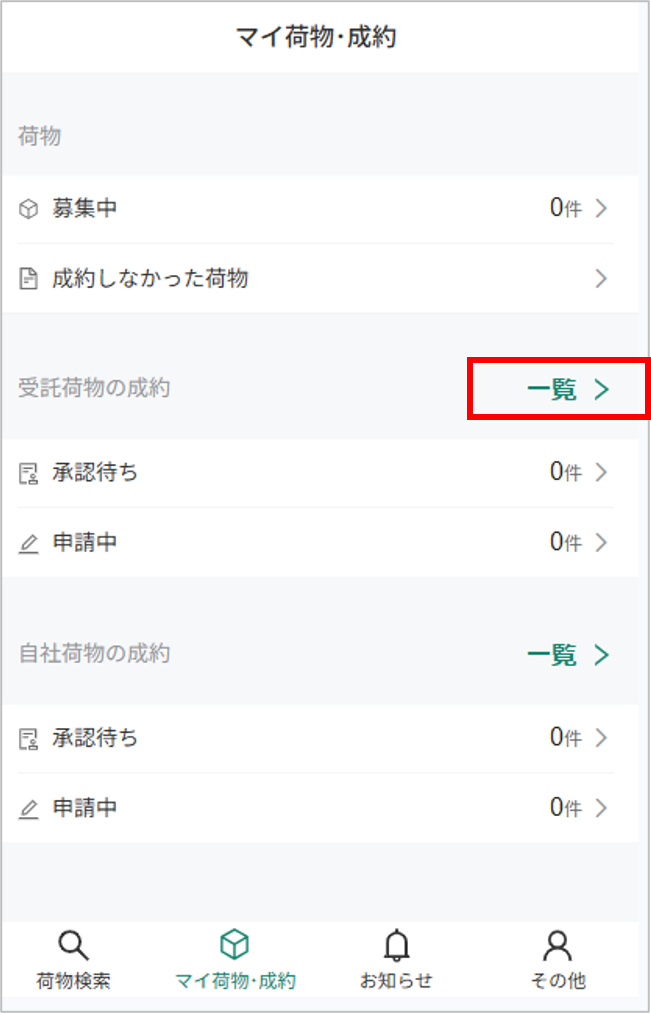Click document icon beside 成約しなかった荷物
This screenshot has height=1013, width=651.
[28, 280]
